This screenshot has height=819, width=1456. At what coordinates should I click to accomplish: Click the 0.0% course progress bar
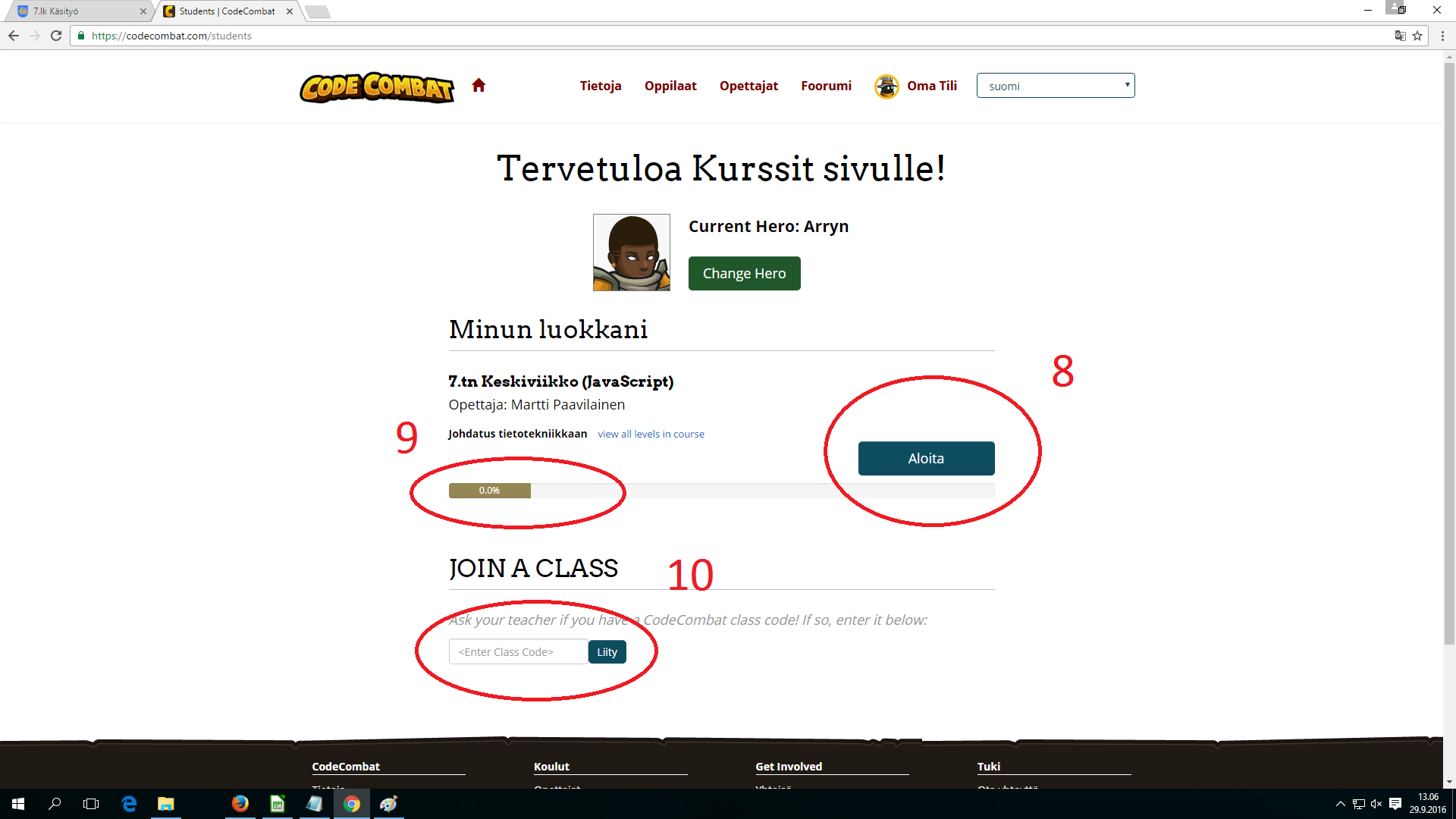[x=490, y=491]
